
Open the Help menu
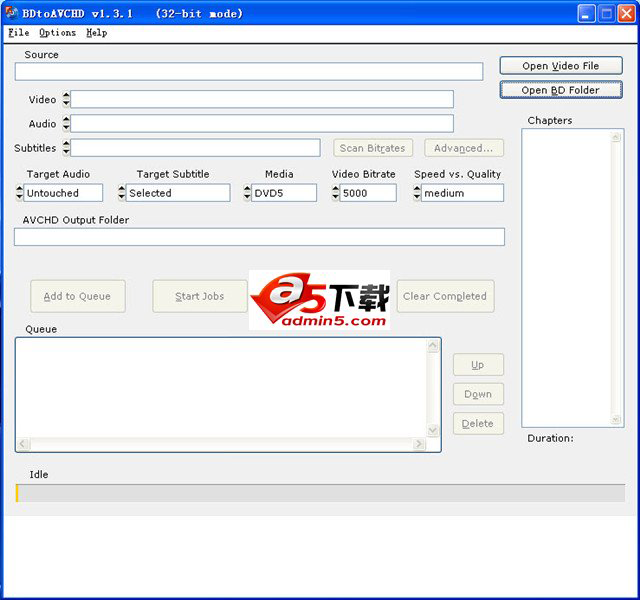[97, 33]
